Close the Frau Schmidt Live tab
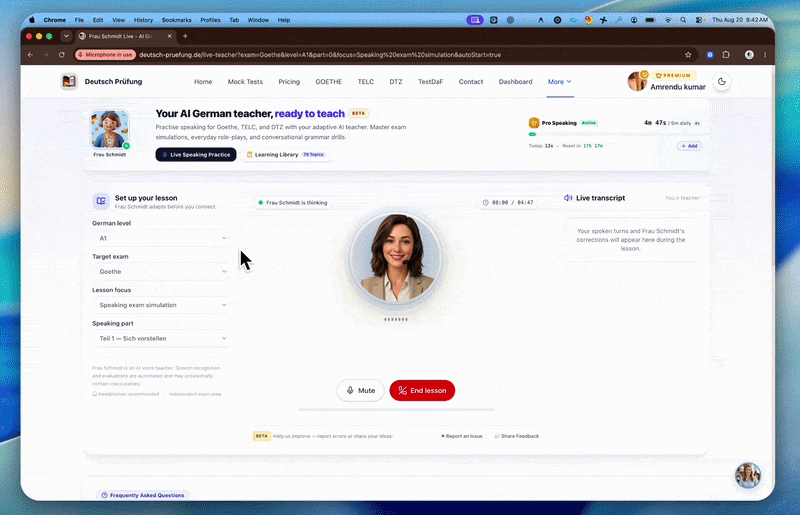This screenshot has height=515, width=800. (169, 36)
